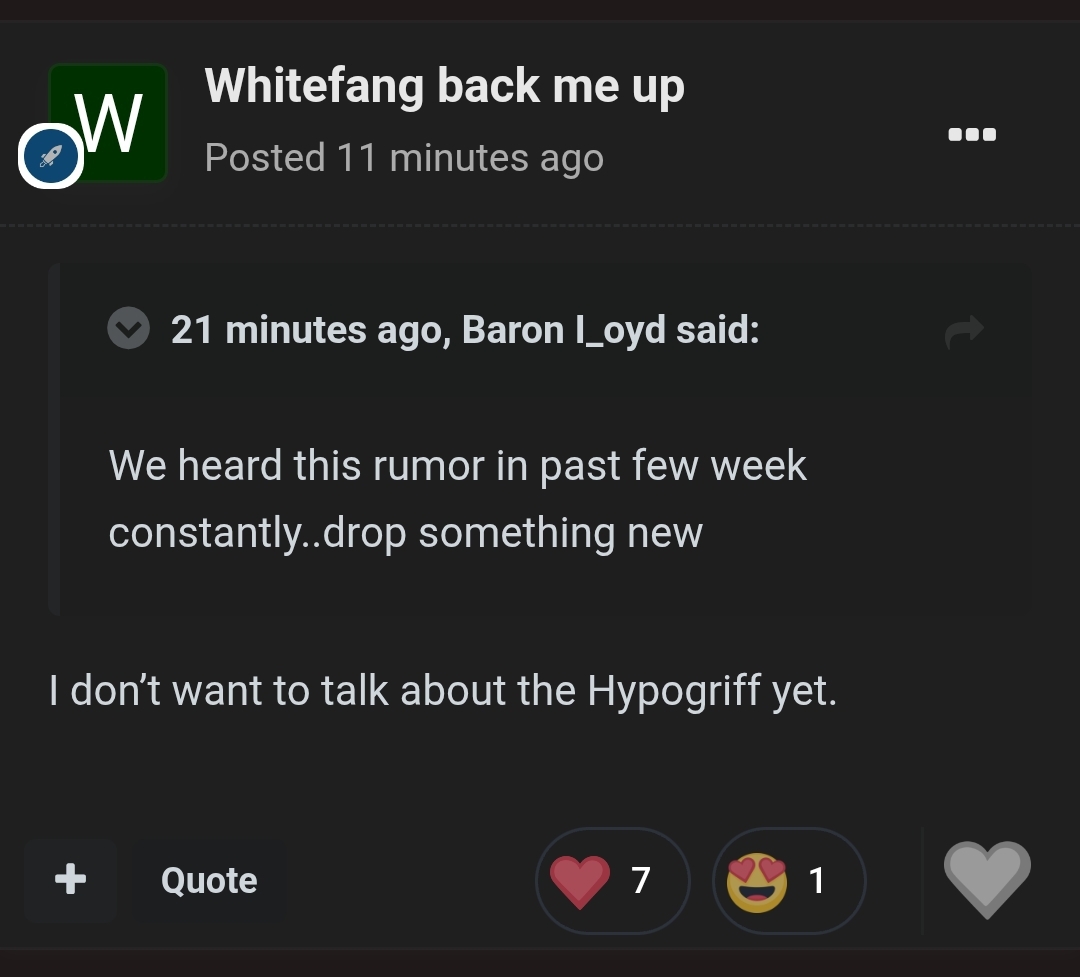
Task: Open Whitefang back me up profile
Action: 444,87
